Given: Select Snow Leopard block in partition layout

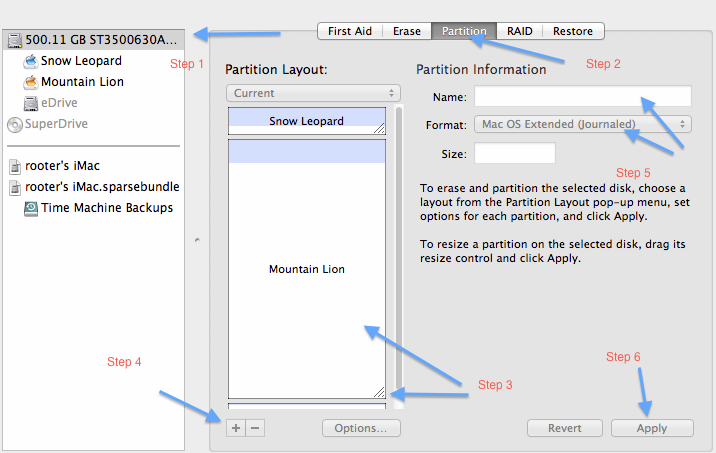Looking at the screenshot, I should 307,121.
